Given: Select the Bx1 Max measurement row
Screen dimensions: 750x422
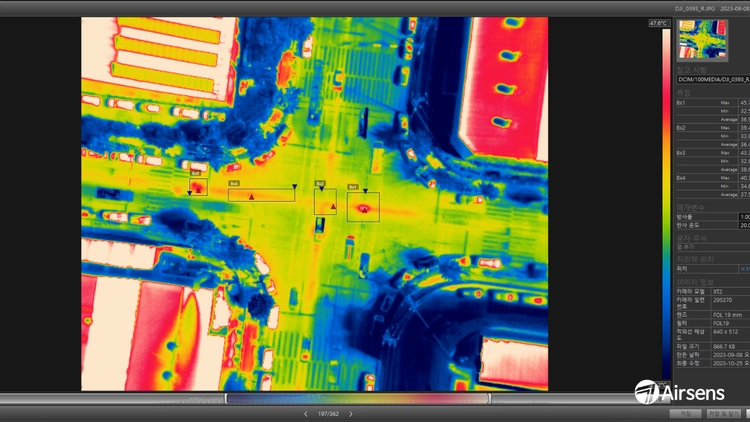Looking at the screenshot, I should 713,102.
